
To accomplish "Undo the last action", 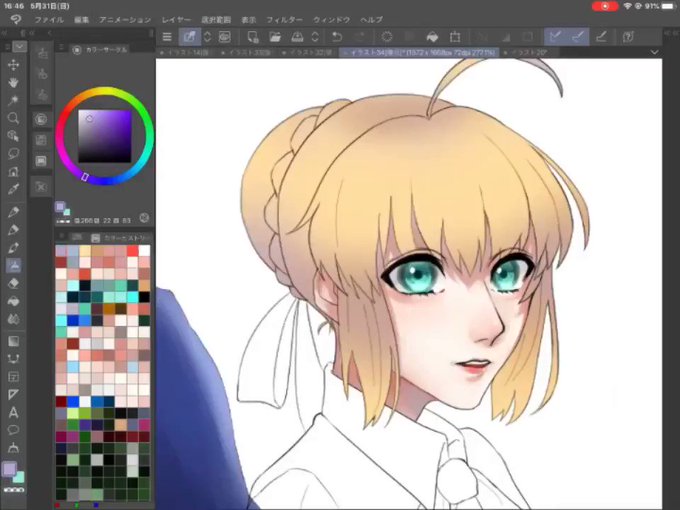I will coord(337,37).
